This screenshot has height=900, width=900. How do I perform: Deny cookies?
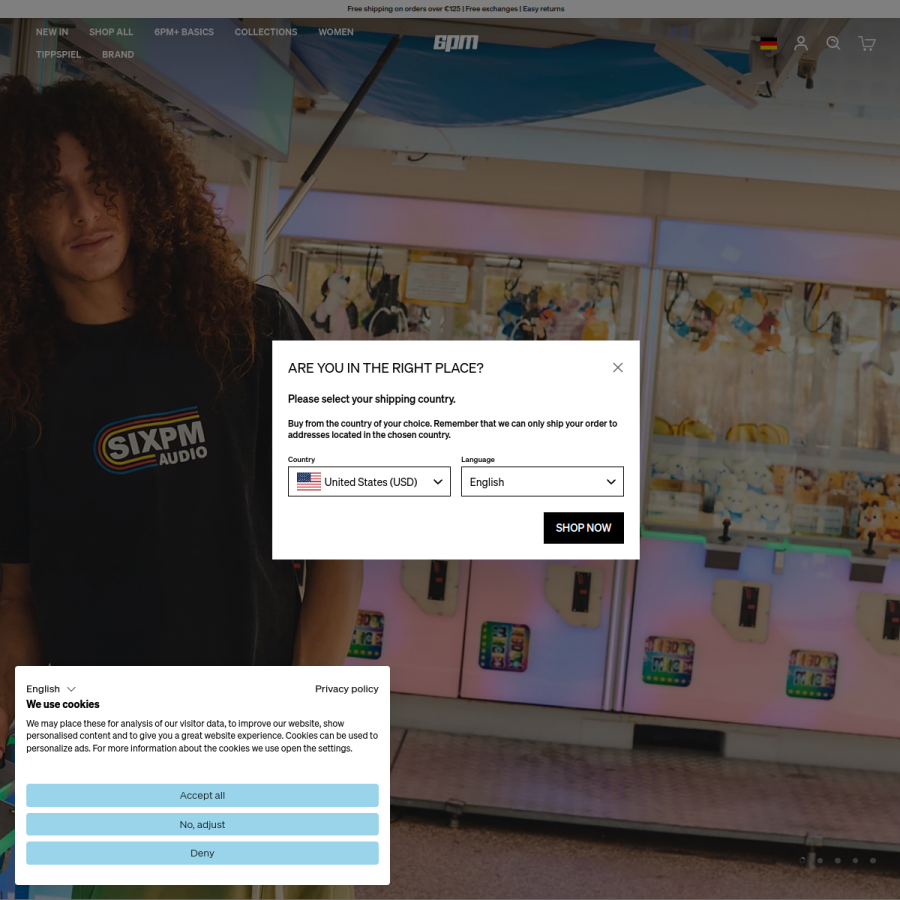(202, 853)
